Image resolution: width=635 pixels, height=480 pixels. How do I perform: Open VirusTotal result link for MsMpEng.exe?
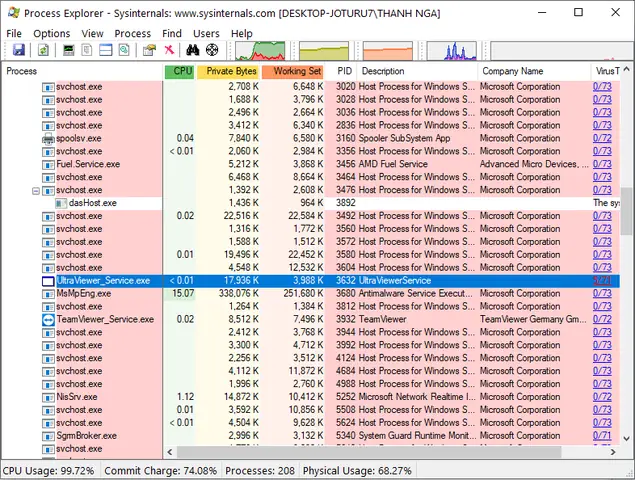pyautogui.click(x=602, y=293)
